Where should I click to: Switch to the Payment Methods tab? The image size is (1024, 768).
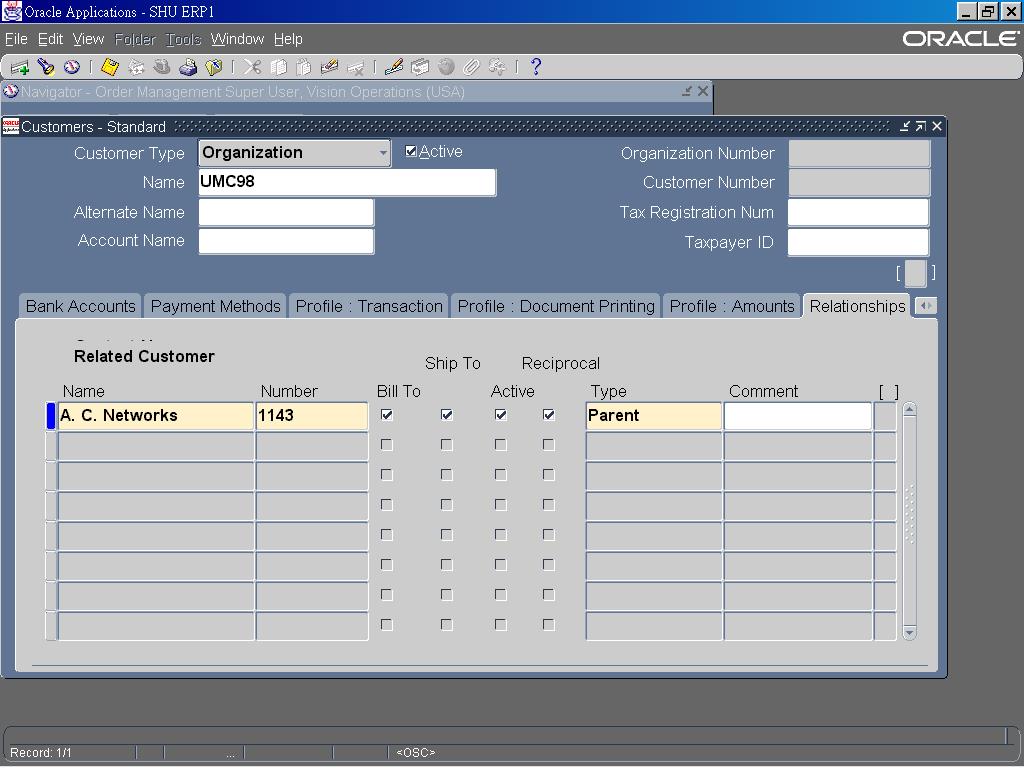pyautogui.click(x=216, y=306)
